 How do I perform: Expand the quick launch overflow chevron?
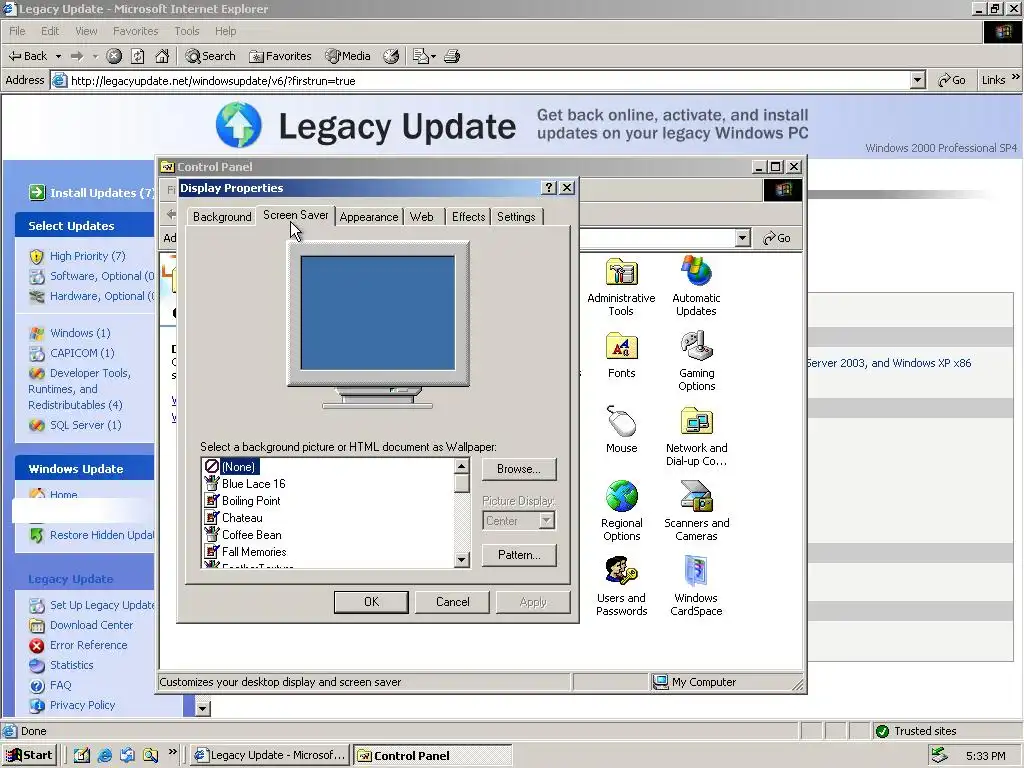(172, 752)
